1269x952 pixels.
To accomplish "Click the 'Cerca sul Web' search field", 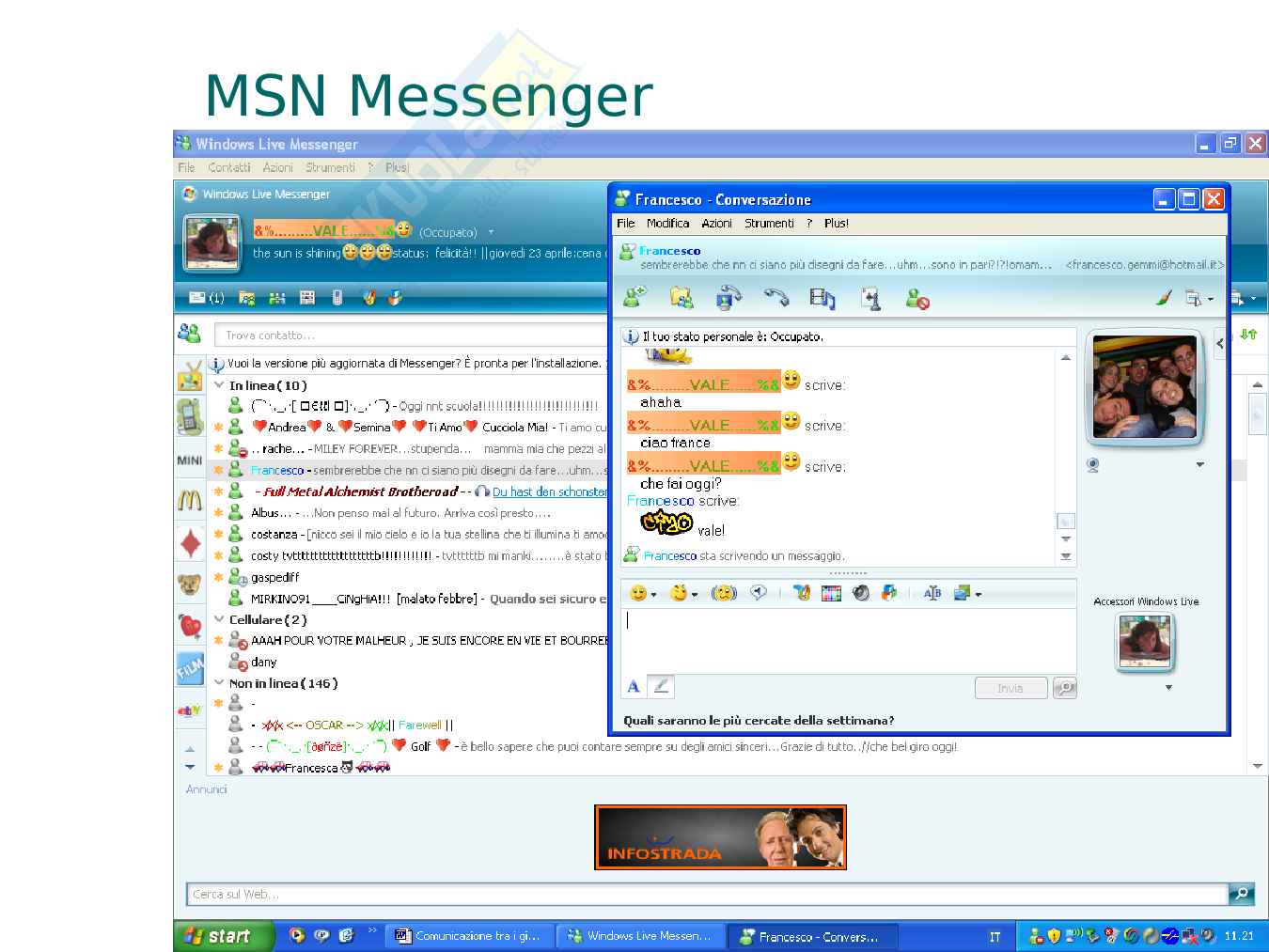I will tap(705, 895).
